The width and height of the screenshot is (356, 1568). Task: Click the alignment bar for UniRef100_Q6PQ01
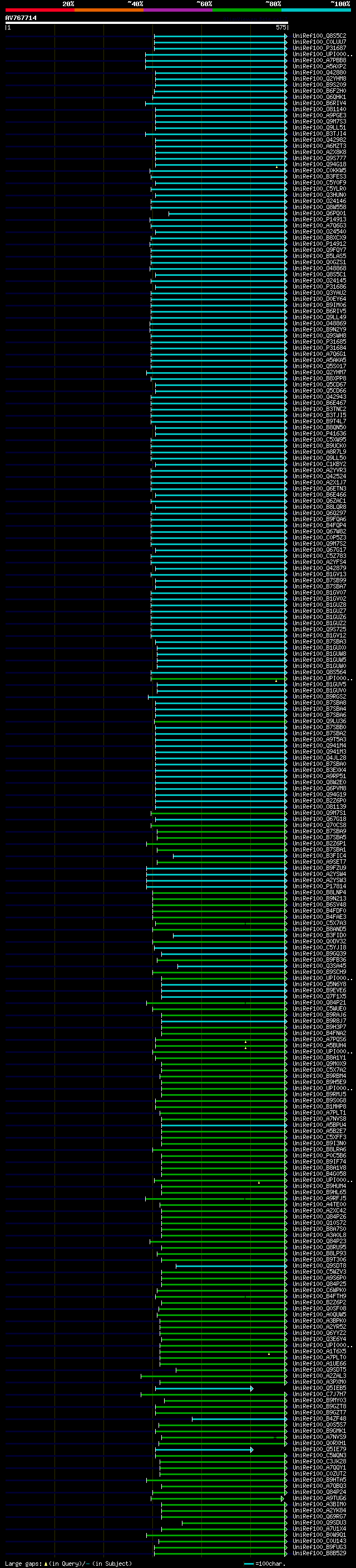coord(228,214)
